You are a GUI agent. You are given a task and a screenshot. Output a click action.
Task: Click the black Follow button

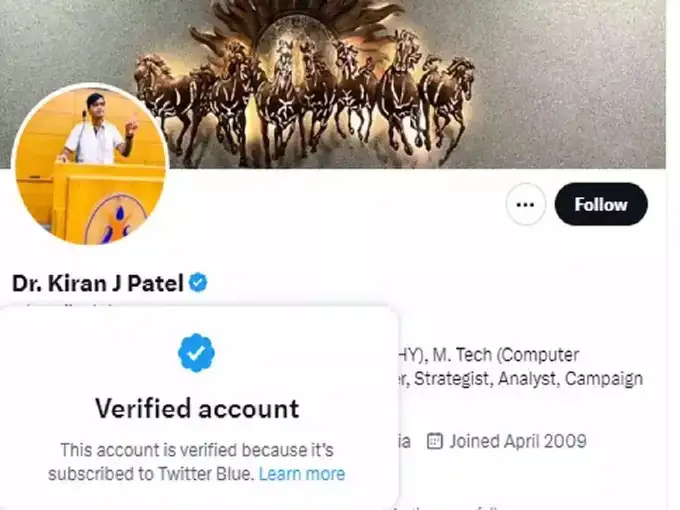600,205
